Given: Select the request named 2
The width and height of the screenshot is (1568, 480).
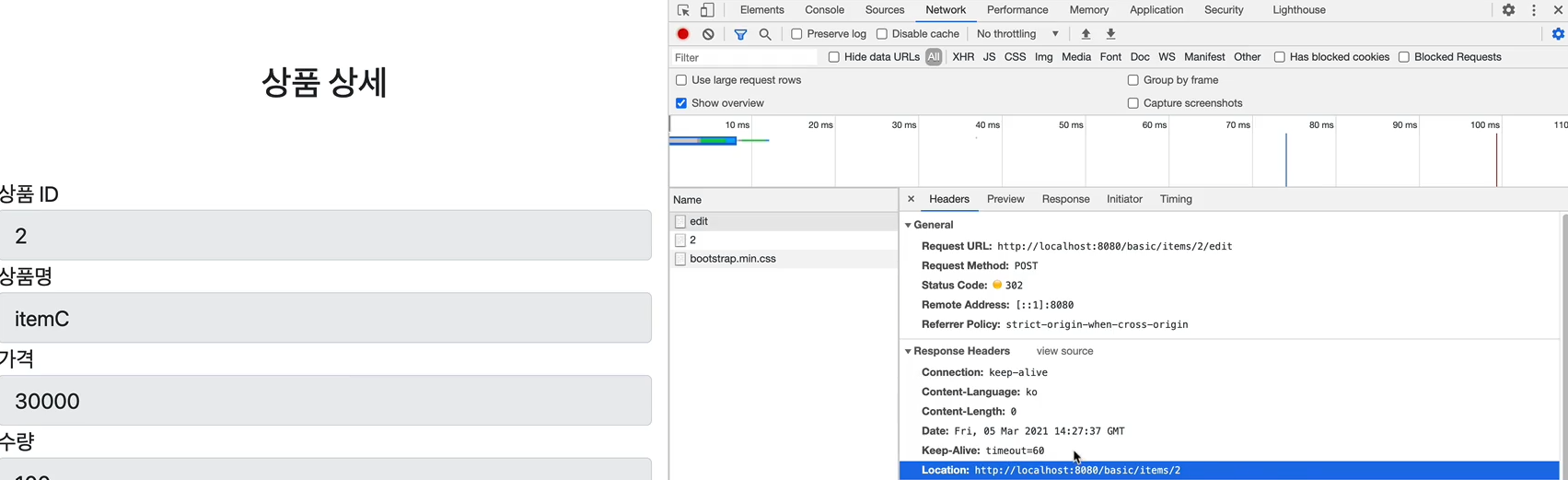Looking at the screenshot, I should tap(784, 240).
